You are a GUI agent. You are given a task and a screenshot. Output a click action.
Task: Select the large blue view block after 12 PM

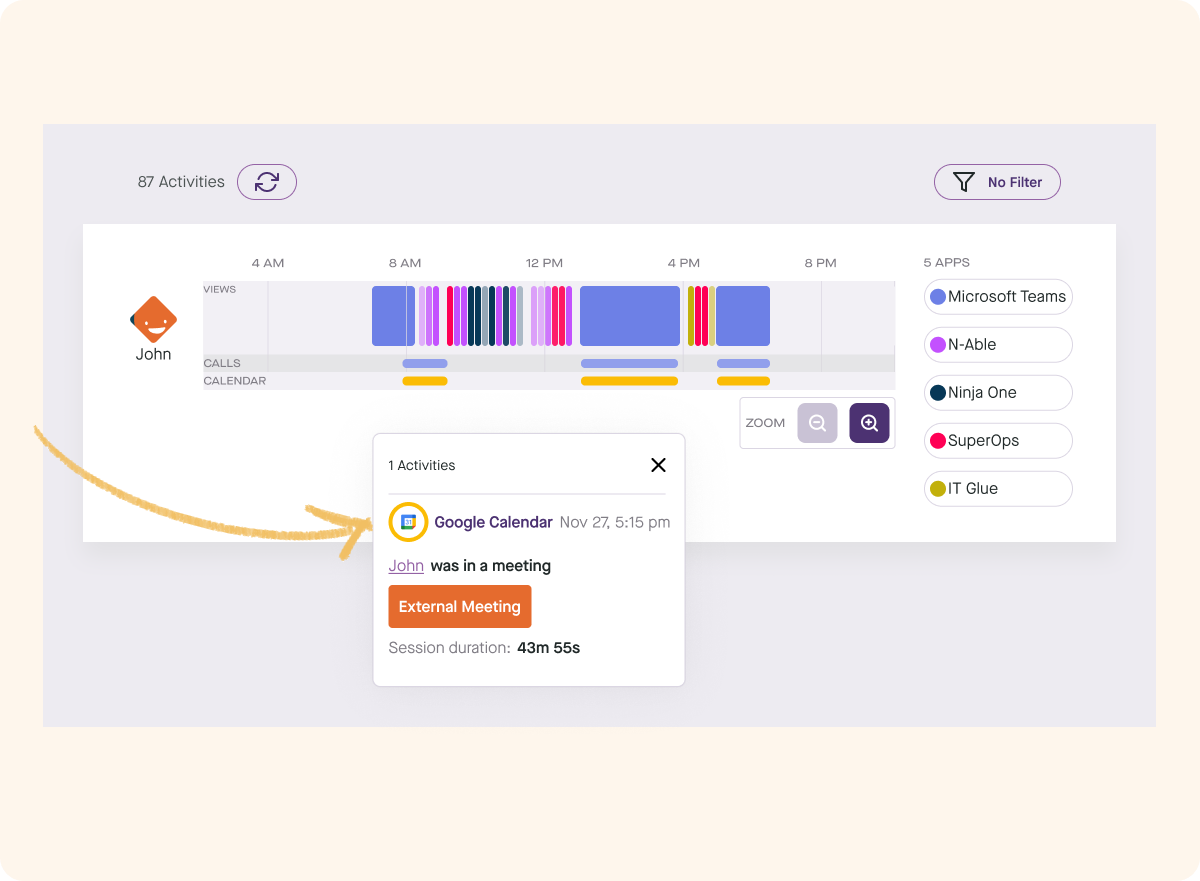[630, 316]
